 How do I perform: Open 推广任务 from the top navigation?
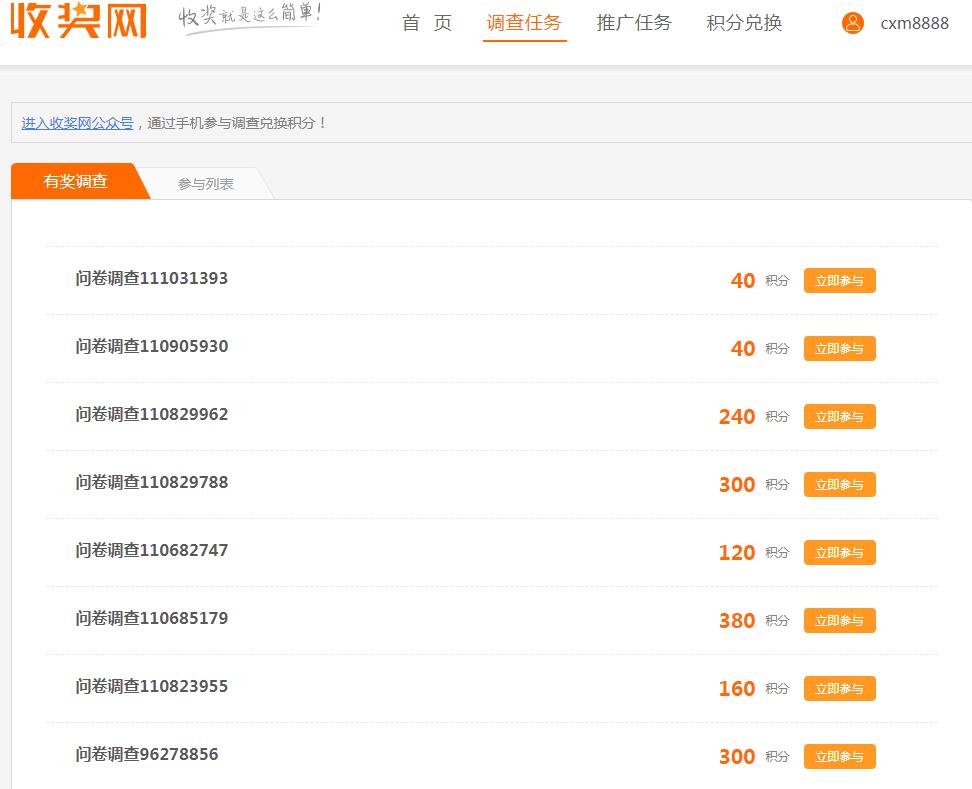632,22
